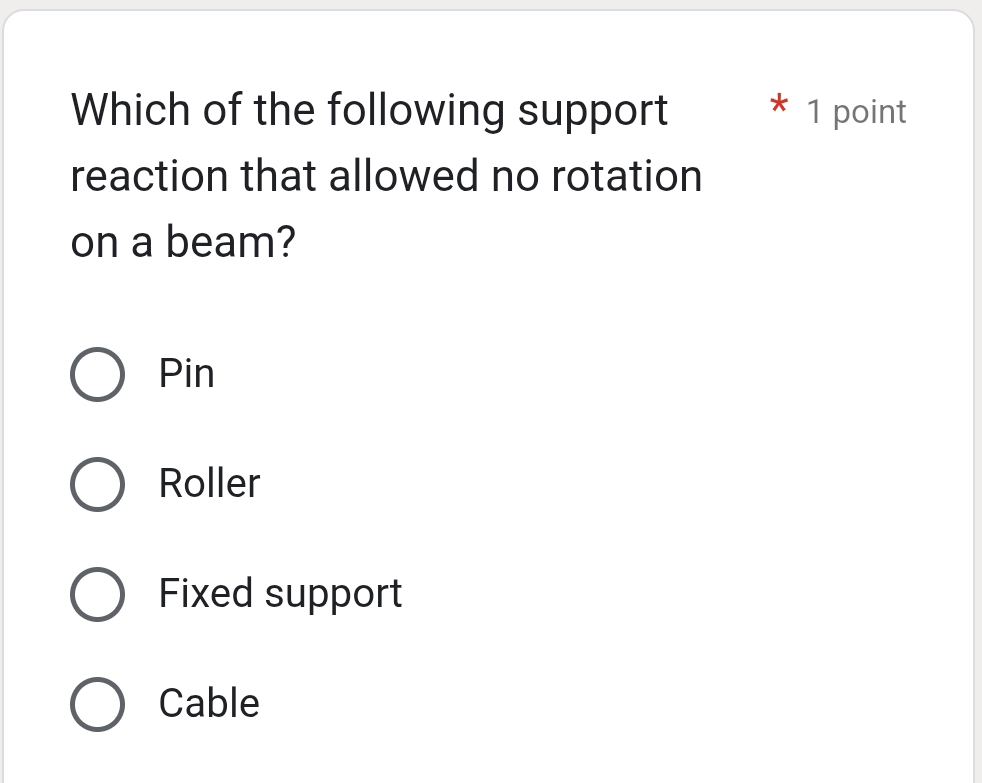This screenshot has width=982, height=783.
Task: Select the "Roller" radio button
Action: click(97, 484)
